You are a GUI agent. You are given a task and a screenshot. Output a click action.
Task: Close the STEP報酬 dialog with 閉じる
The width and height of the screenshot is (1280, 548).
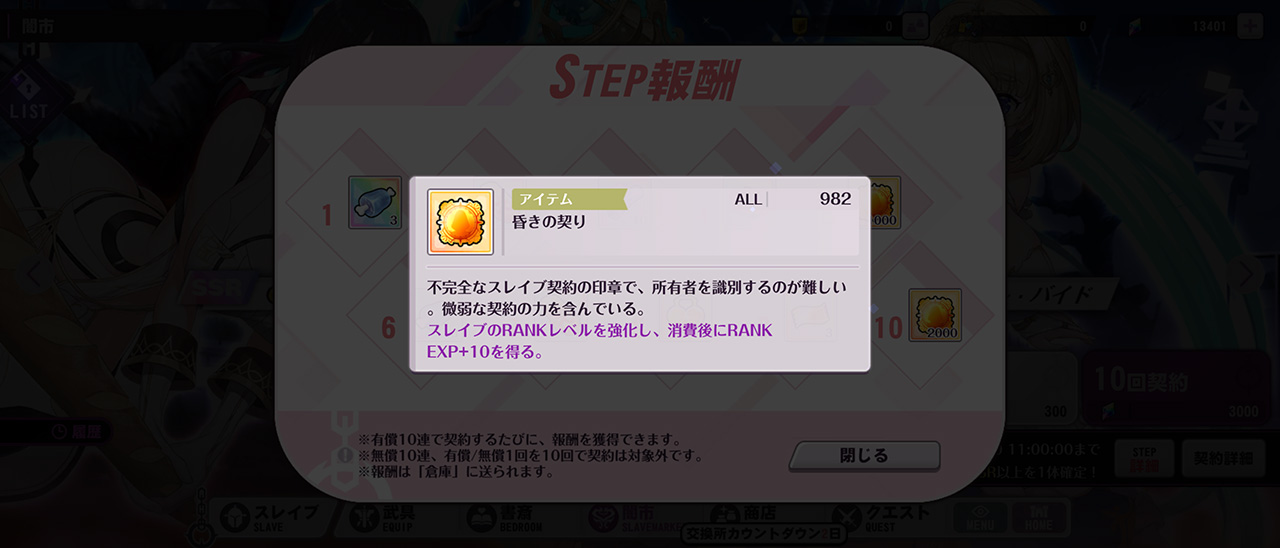(x=864, y=456)
